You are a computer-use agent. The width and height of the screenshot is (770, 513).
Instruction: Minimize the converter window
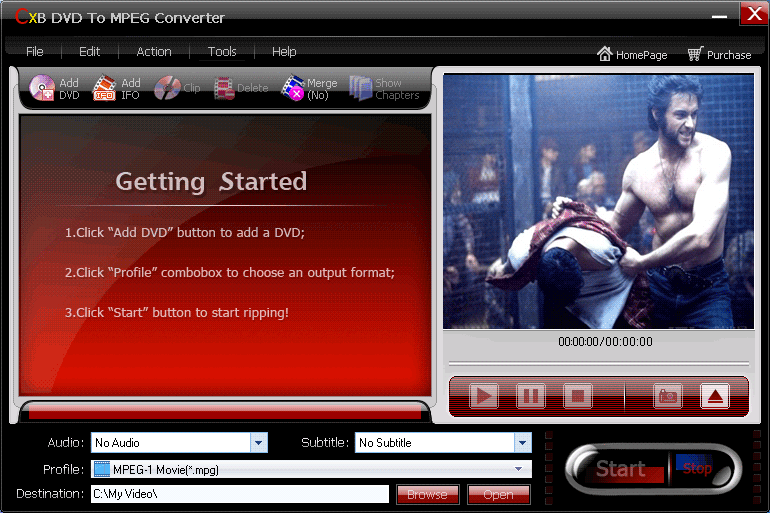coord(719,17)
